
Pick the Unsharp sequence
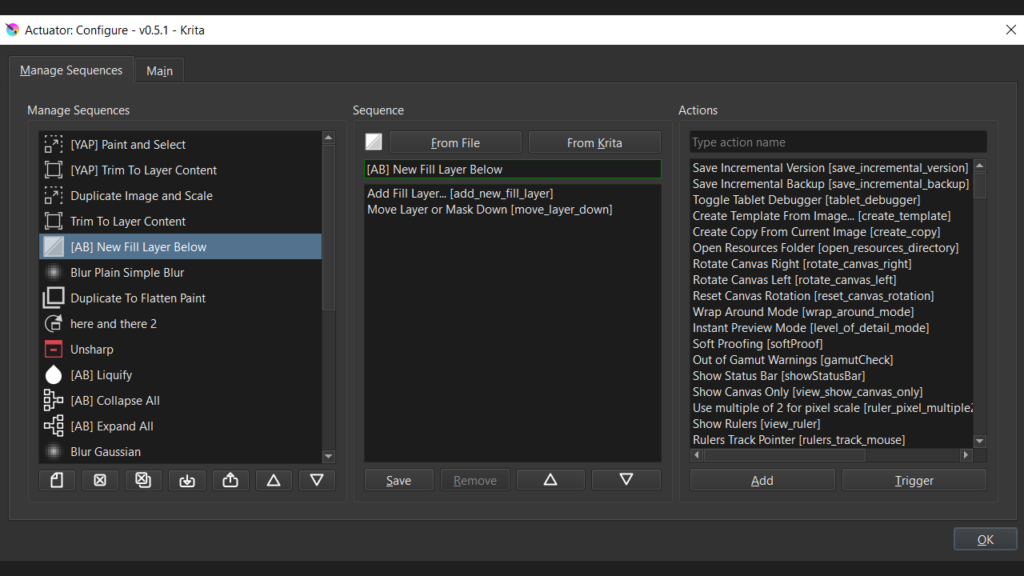[180, 349]
